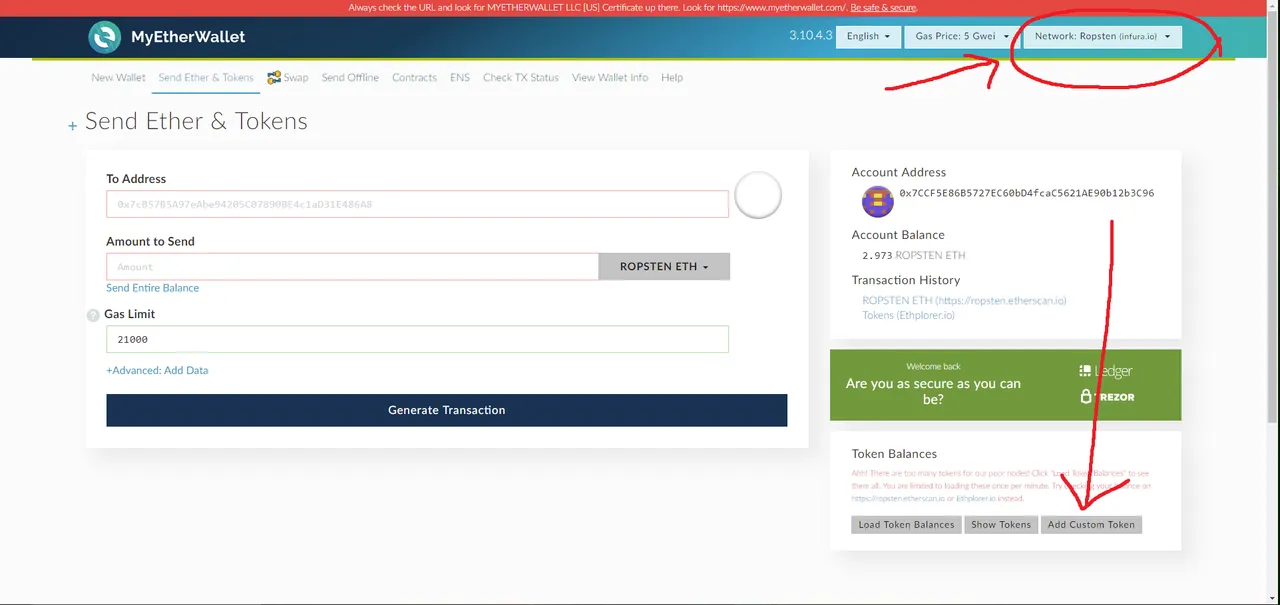1280x605 pixels.
Task: Click the Account Balance label
Action: tap(898, 235)
